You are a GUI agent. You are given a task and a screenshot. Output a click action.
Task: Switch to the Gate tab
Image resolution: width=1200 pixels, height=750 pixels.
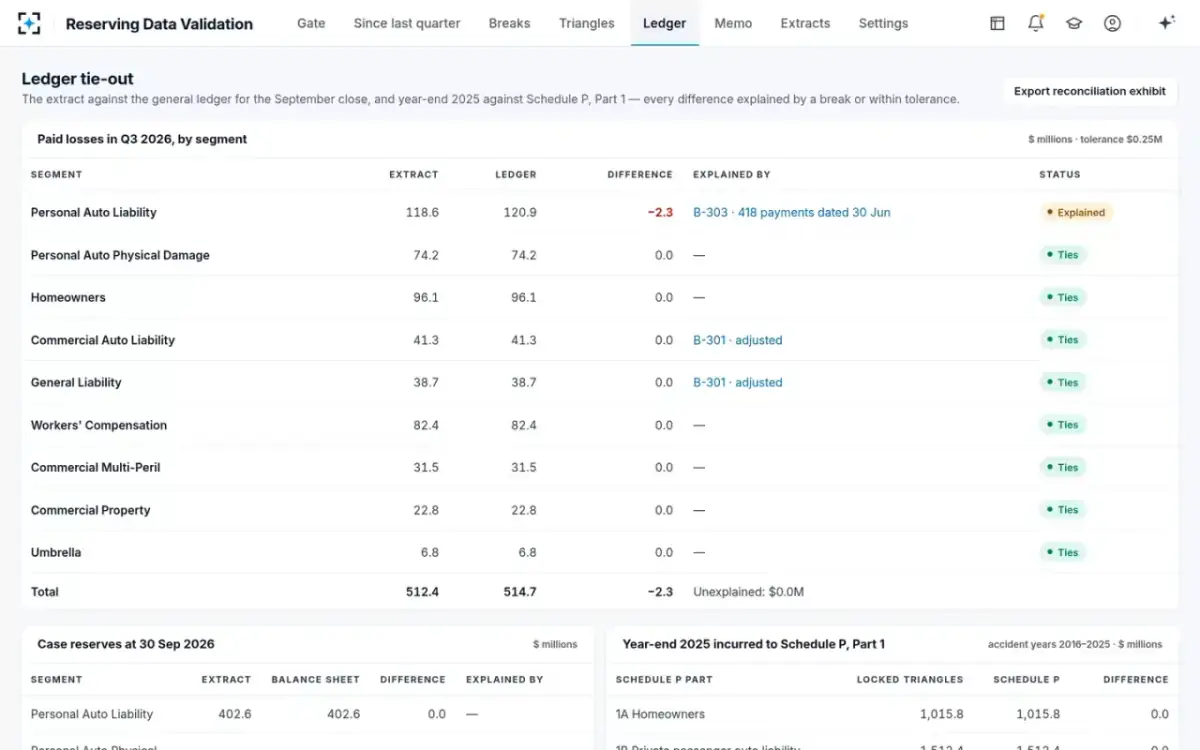311,23
